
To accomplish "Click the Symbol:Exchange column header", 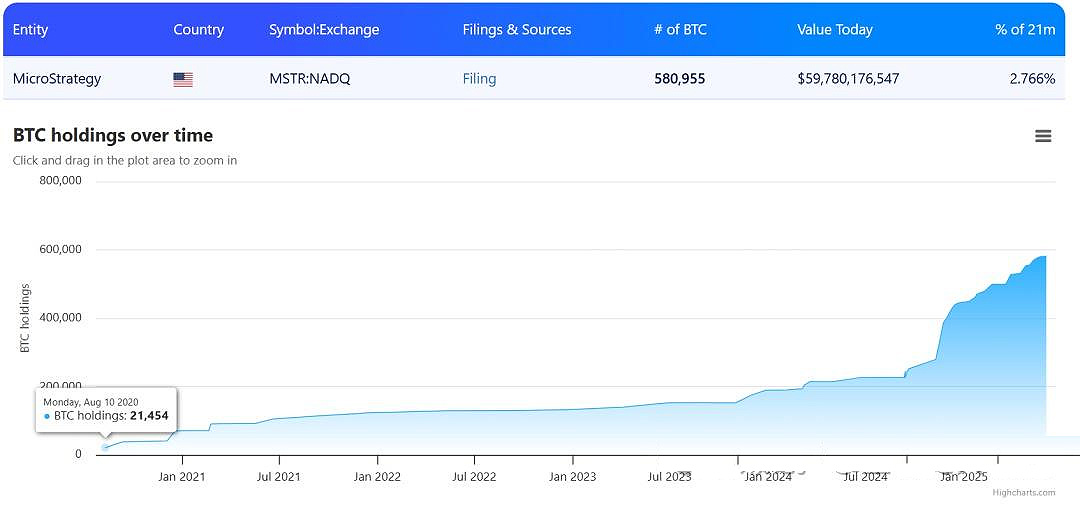I will point(324,30).
